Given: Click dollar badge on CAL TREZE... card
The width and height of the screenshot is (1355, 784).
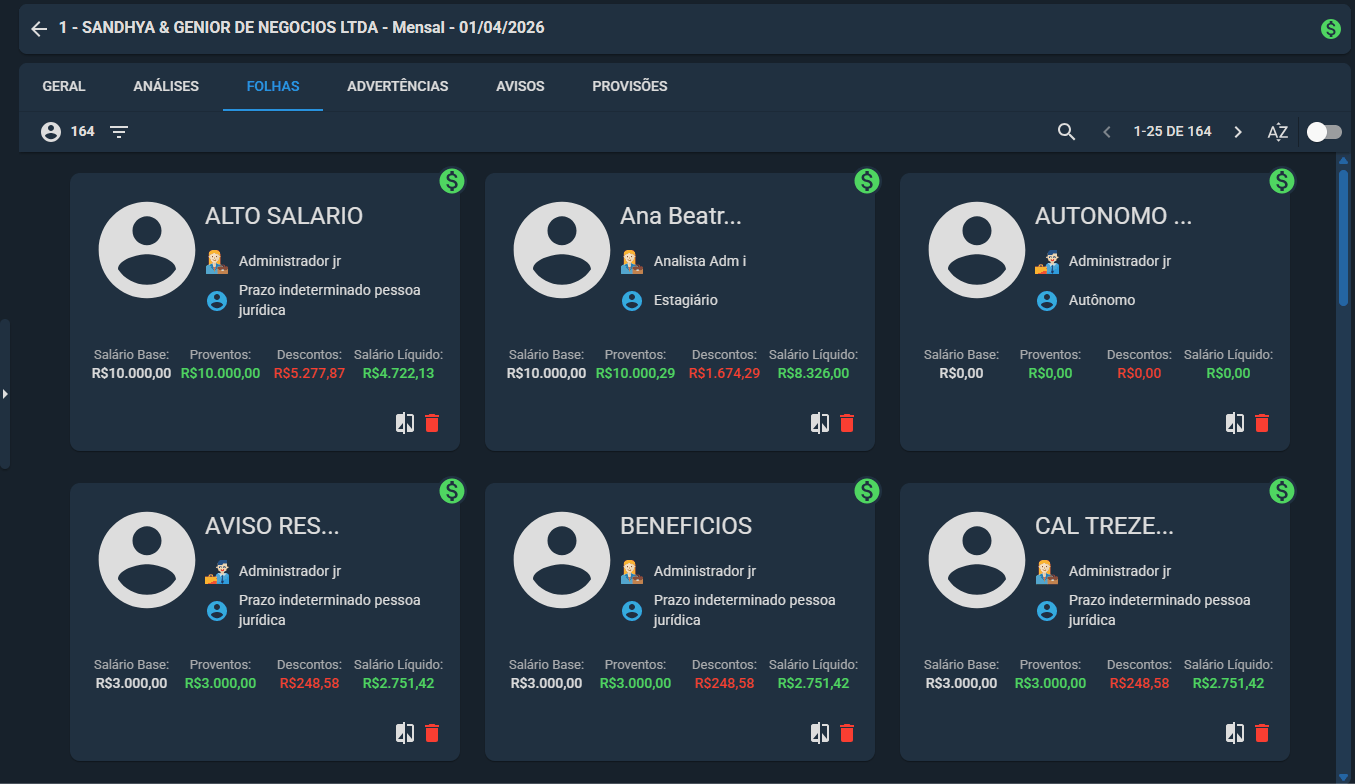Looking at the screenshot, I should tap(1282, 491).
